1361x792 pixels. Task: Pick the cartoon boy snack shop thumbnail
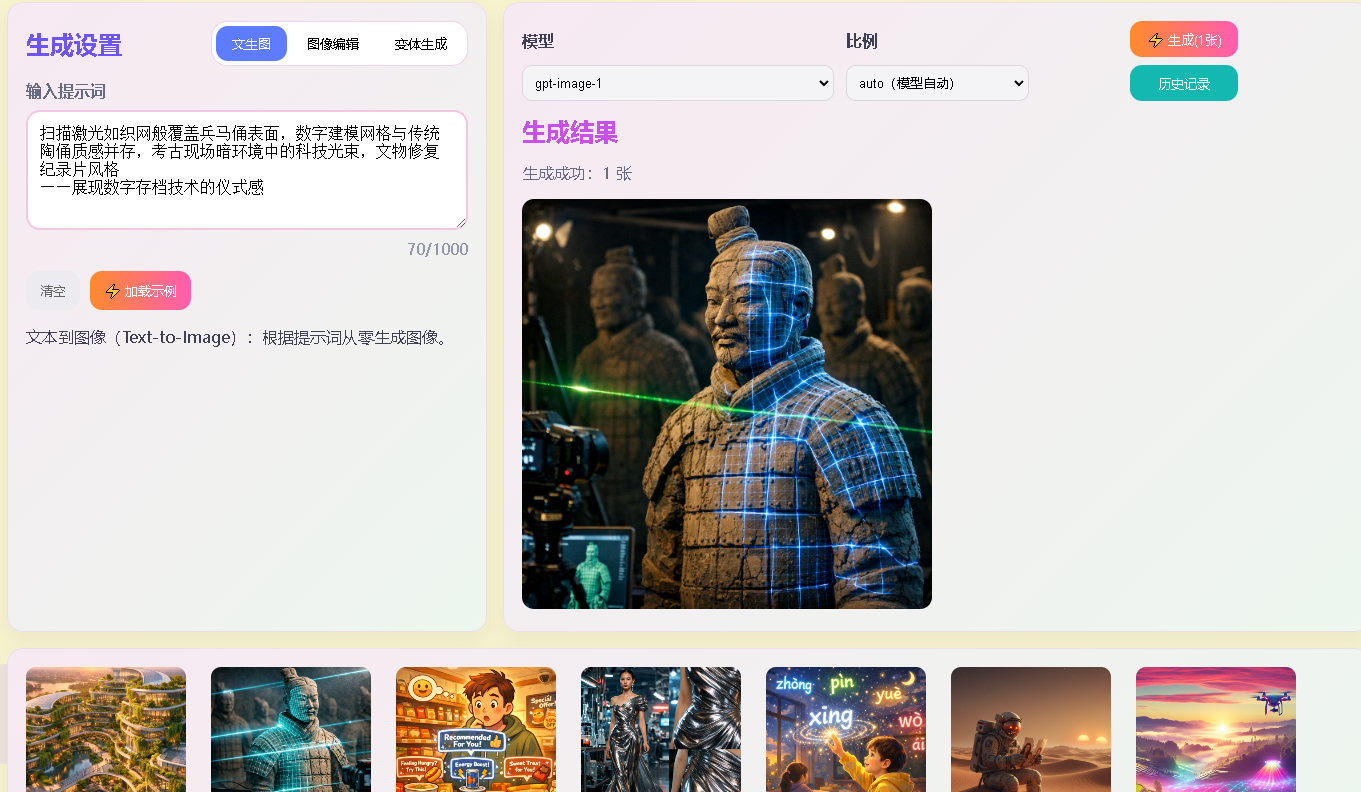point(476,729)
